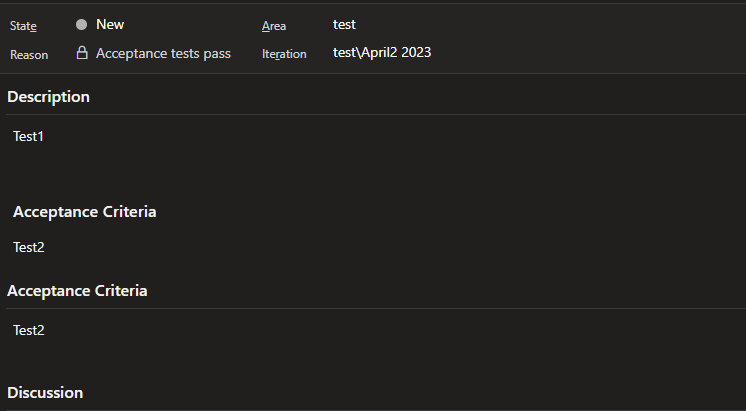Click the Acceptance Criteria heading inside the Description
This screenshot has height=411, width=746.
[x=84, y=212]
